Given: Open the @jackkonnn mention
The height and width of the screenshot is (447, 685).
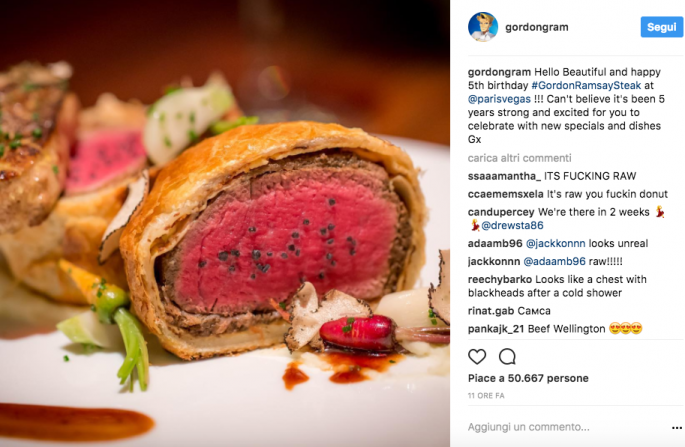Looking at the screenshot, I should pyautogui.click(x=555, y=243).
